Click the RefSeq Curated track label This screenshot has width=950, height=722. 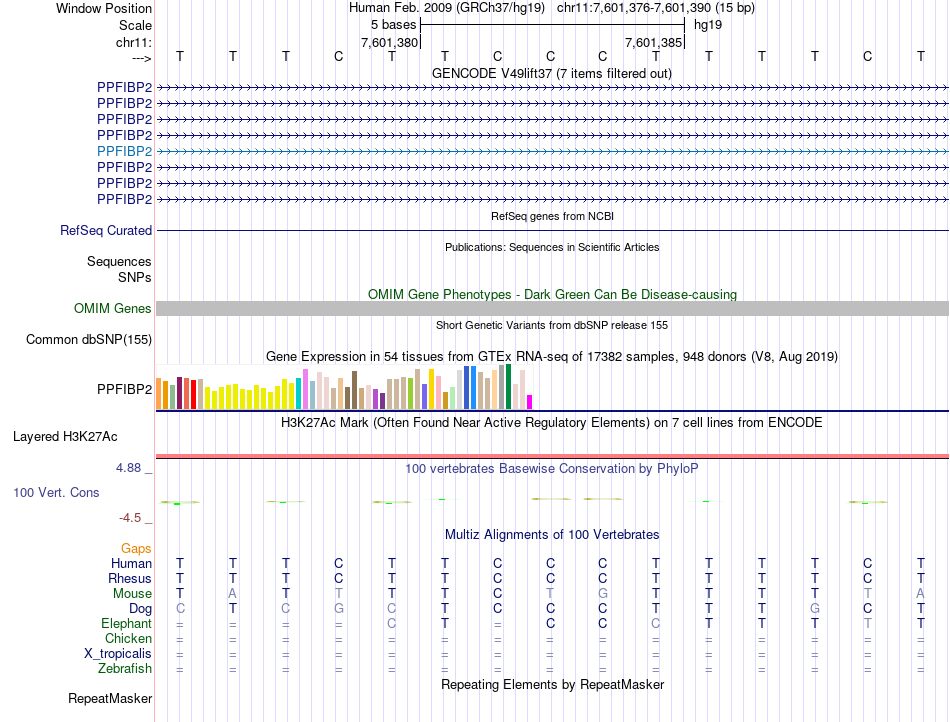[x=106, y=230]
